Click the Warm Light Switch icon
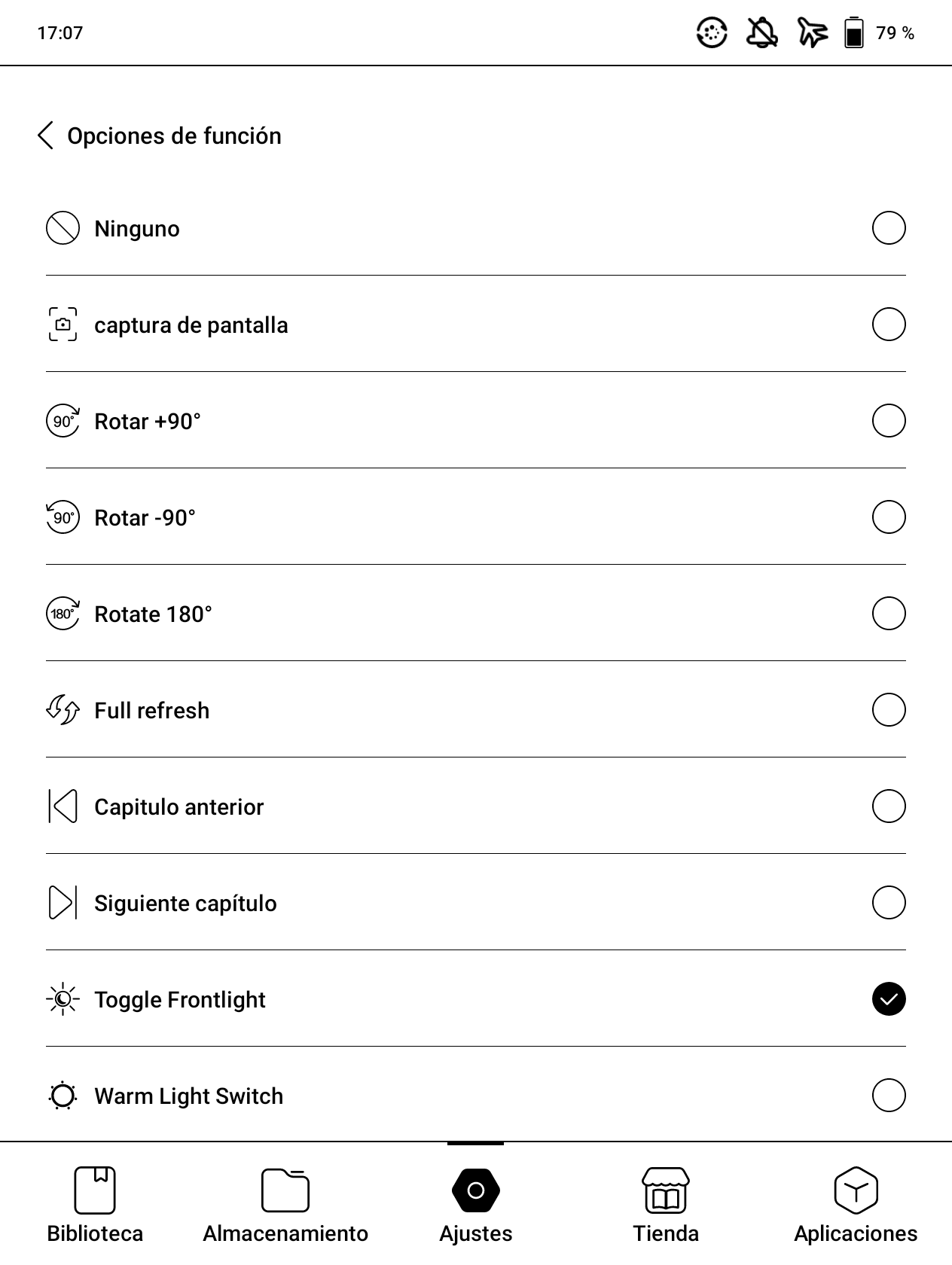This screenshot has width=952, height=1265. coord(63,1096)
